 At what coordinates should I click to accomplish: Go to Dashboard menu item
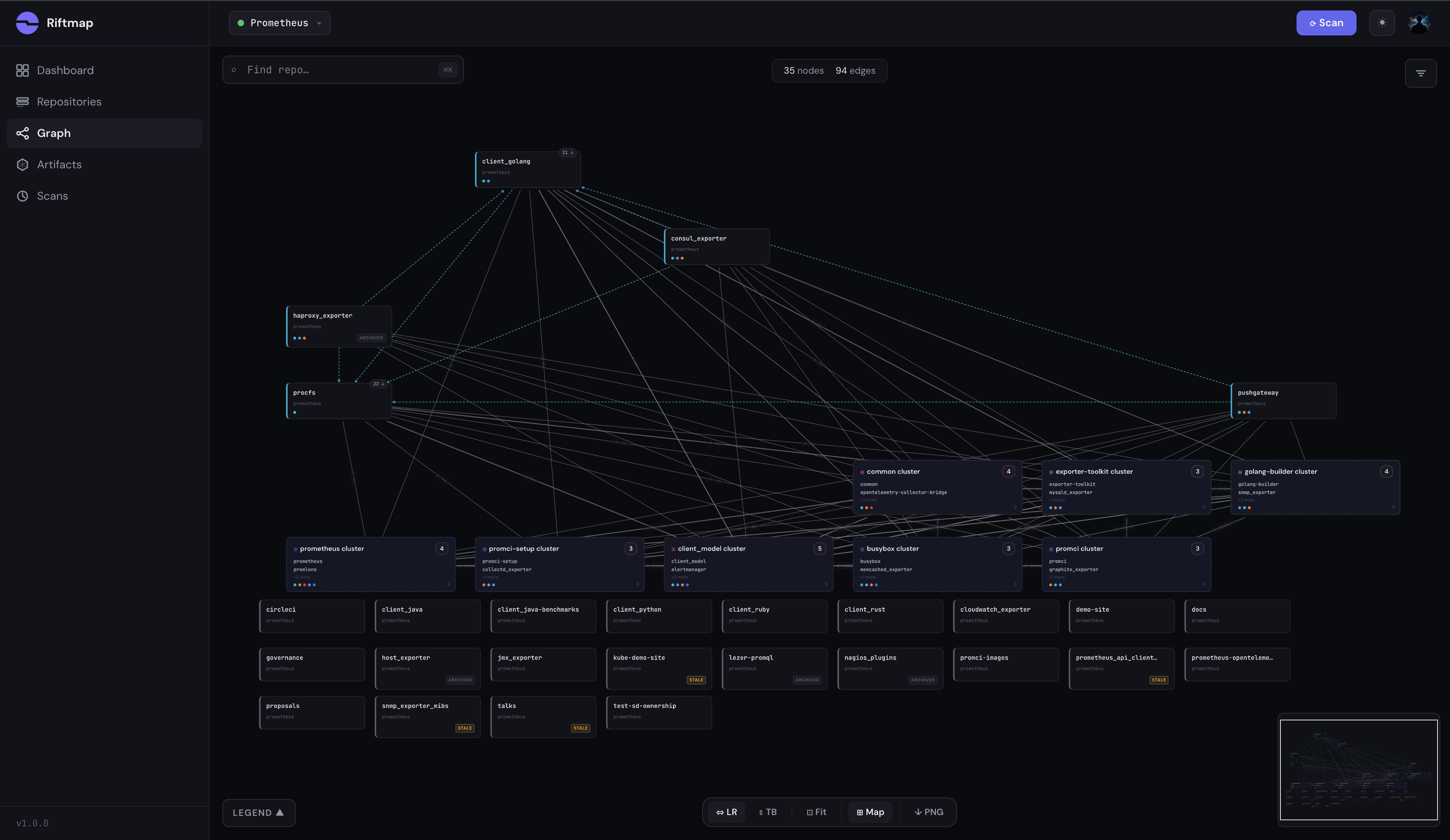104,70
